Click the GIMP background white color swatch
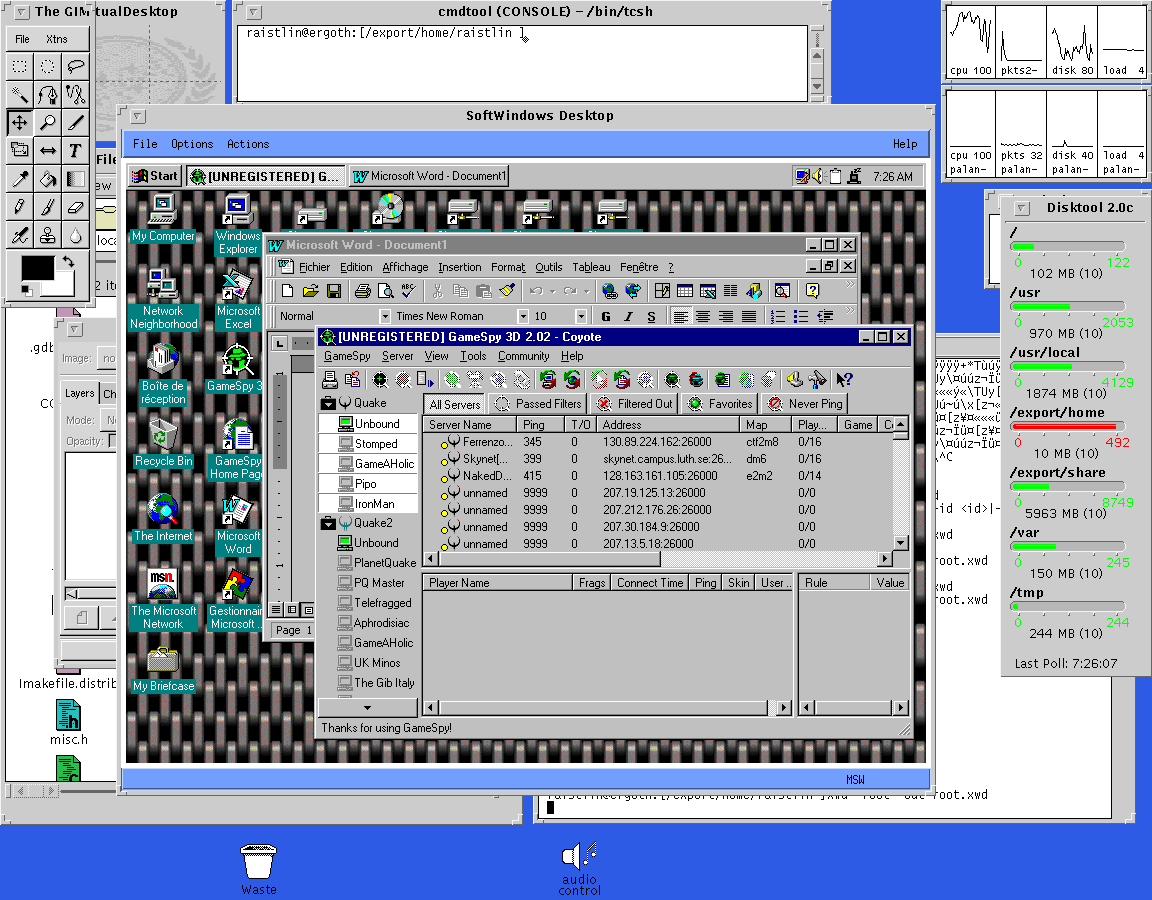 click(x=66, y=286)
